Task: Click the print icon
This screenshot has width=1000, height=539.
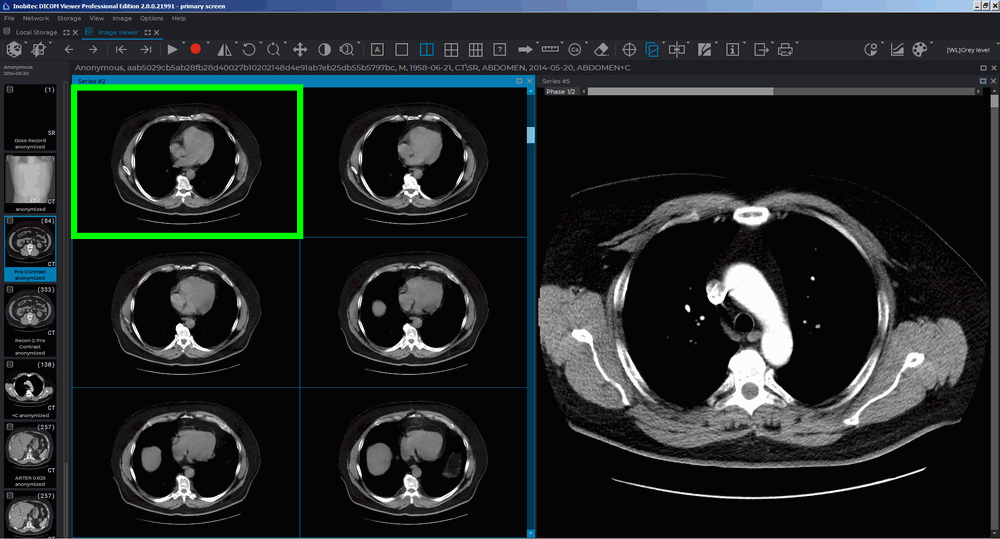Action: (x=786, y=49)
